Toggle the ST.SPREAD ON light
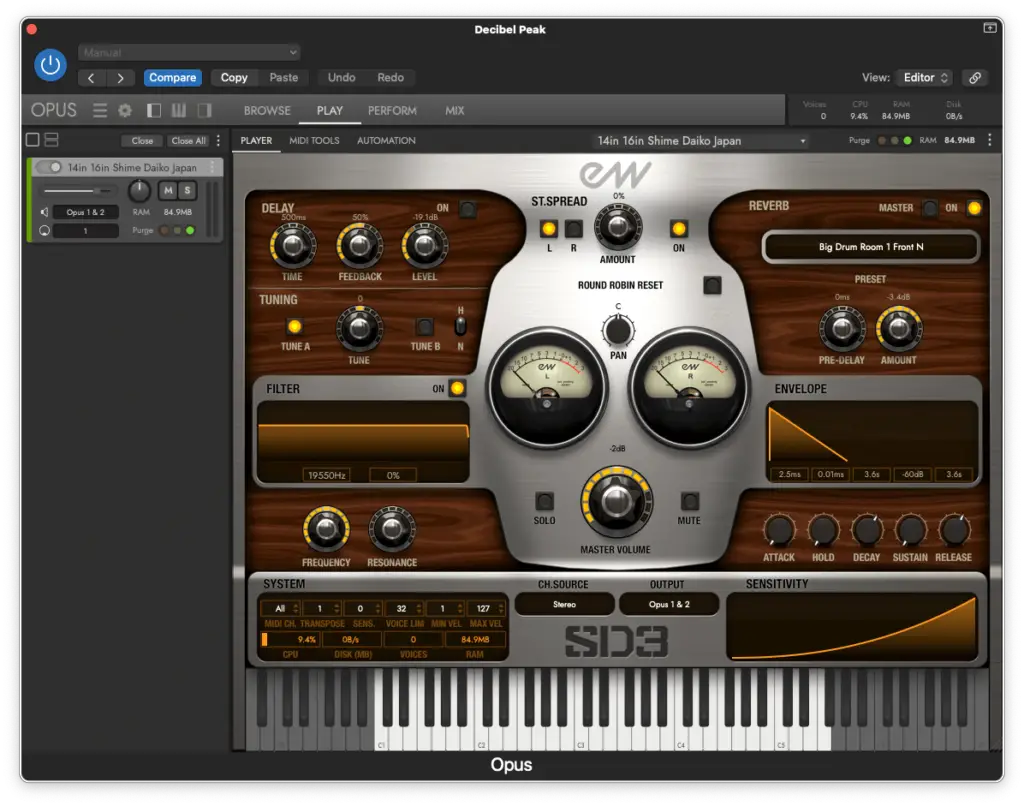Image resolution: width=1024 pixels, height=806 pixels. (x=679, y=229)
